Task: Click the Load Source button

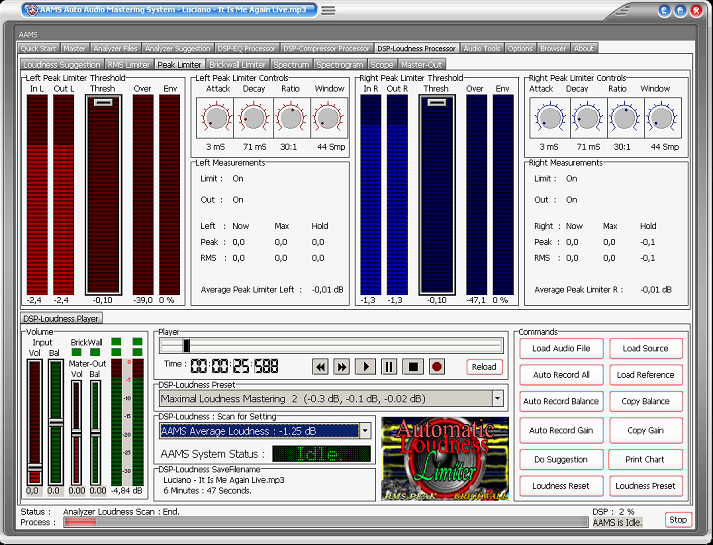Action: [x=645, y=348]
